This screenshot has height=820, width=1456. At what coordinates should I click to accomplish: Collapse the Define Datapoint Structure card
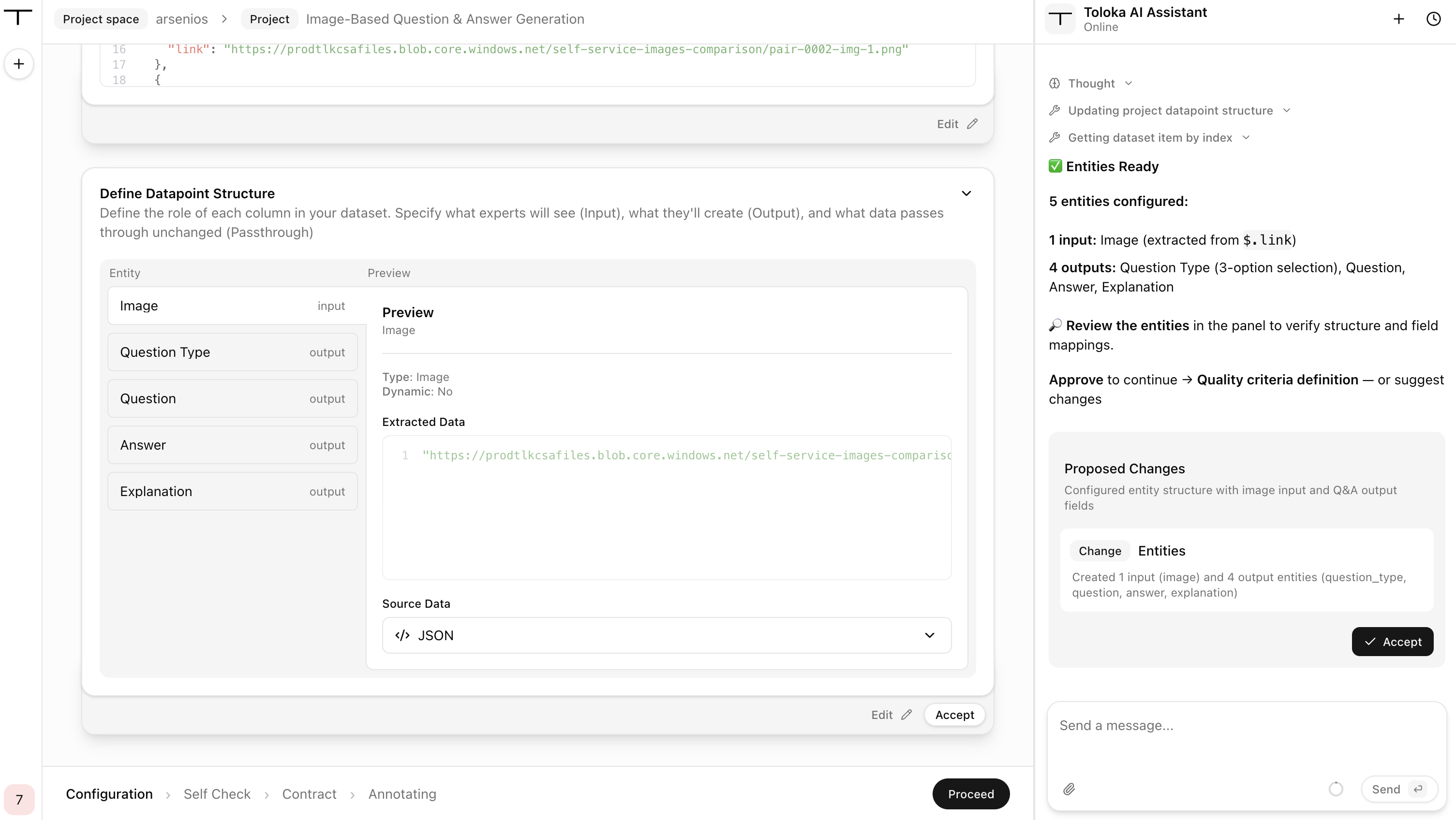click(966, 194)
